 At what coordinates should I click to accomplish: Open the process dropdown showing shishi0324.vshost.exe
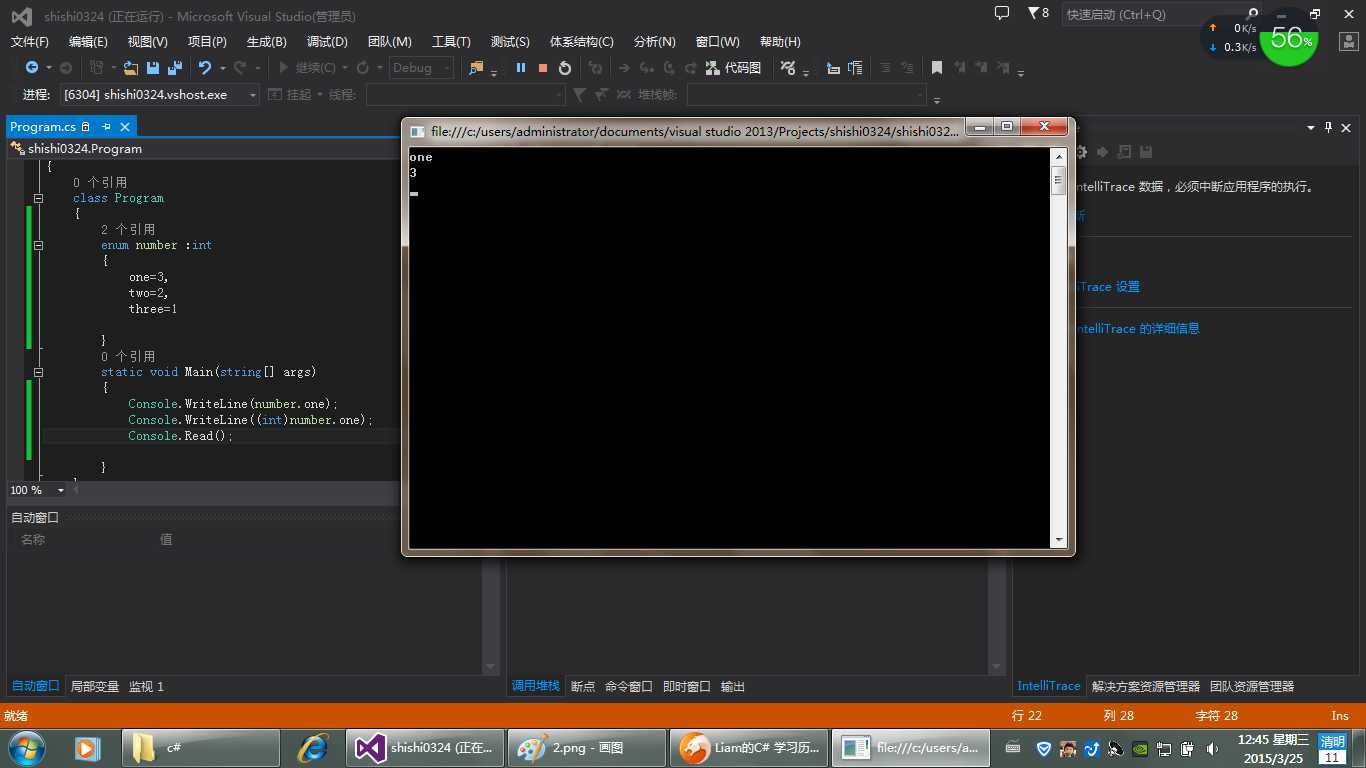160,94
